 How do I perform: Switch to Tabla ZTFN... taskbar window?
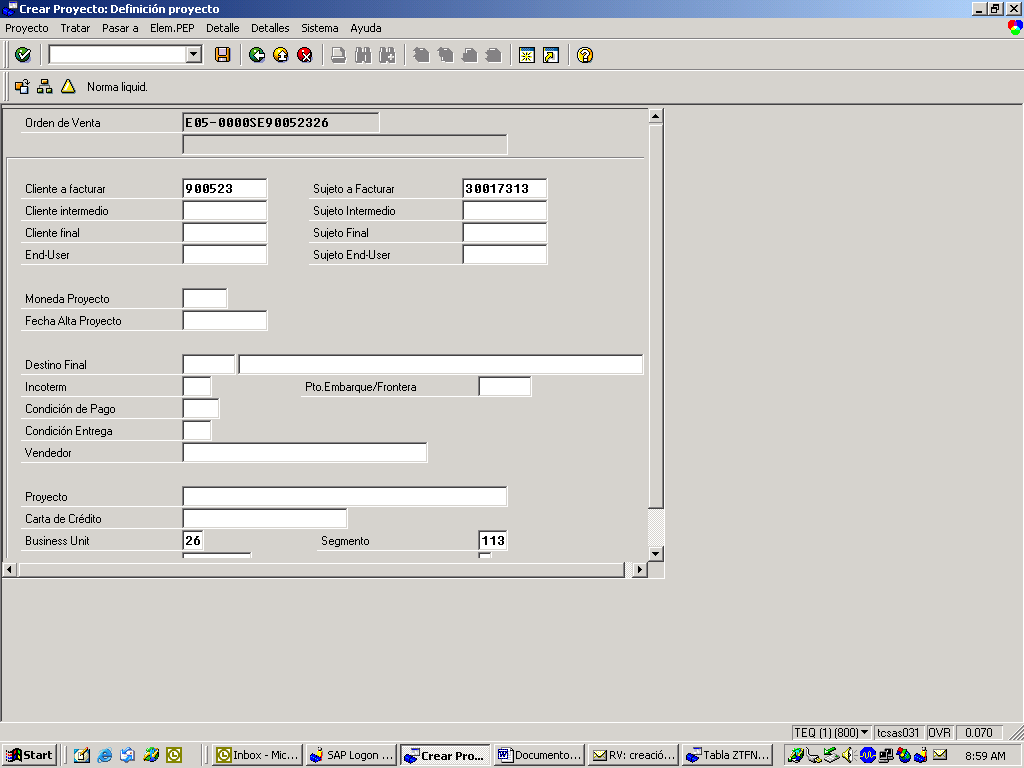(x=728, y=755)
